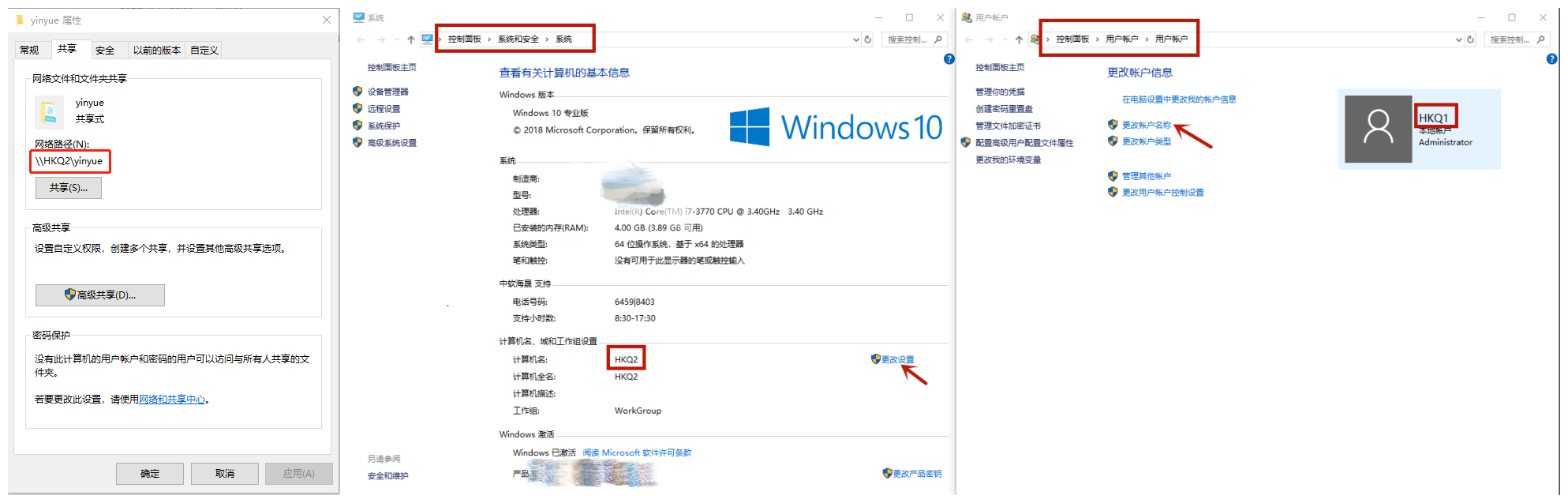
Task: Open 安全和维护 under 另请参阅
Action: click(x=387, y=476)
